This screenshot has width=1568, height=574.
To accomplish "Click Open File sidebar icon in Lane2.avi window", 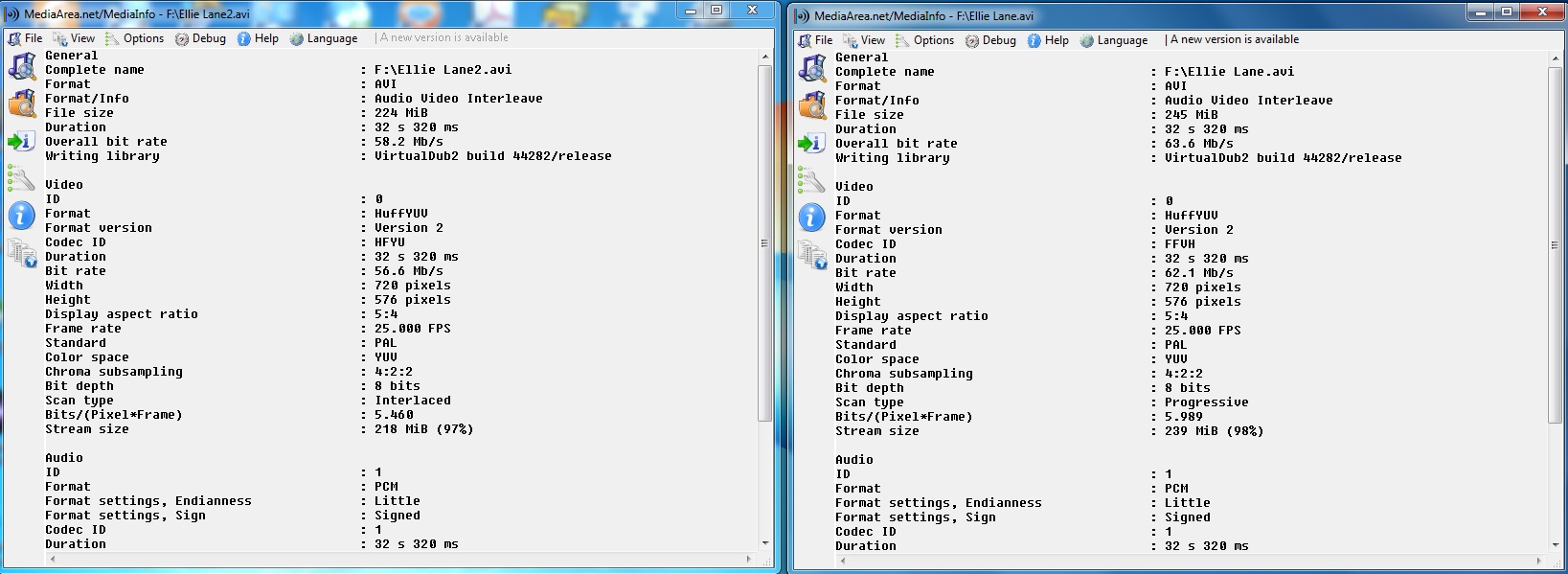I will [x=22, y=67].
